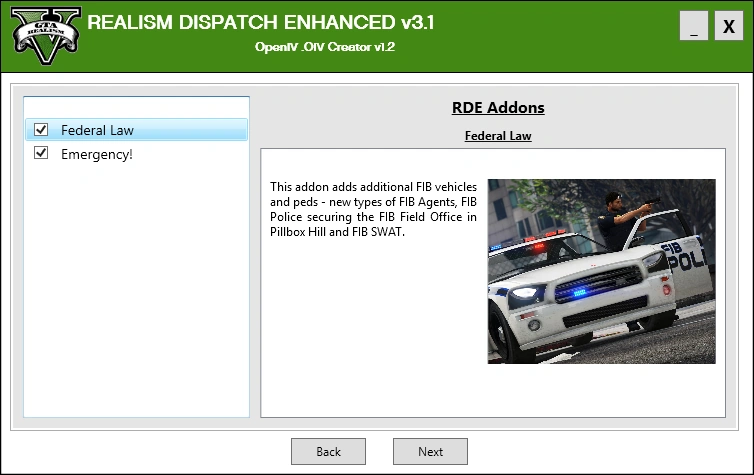Click the FIB police car preview image
The width and height of the screenshot is (754, 475).
(602, 271)
